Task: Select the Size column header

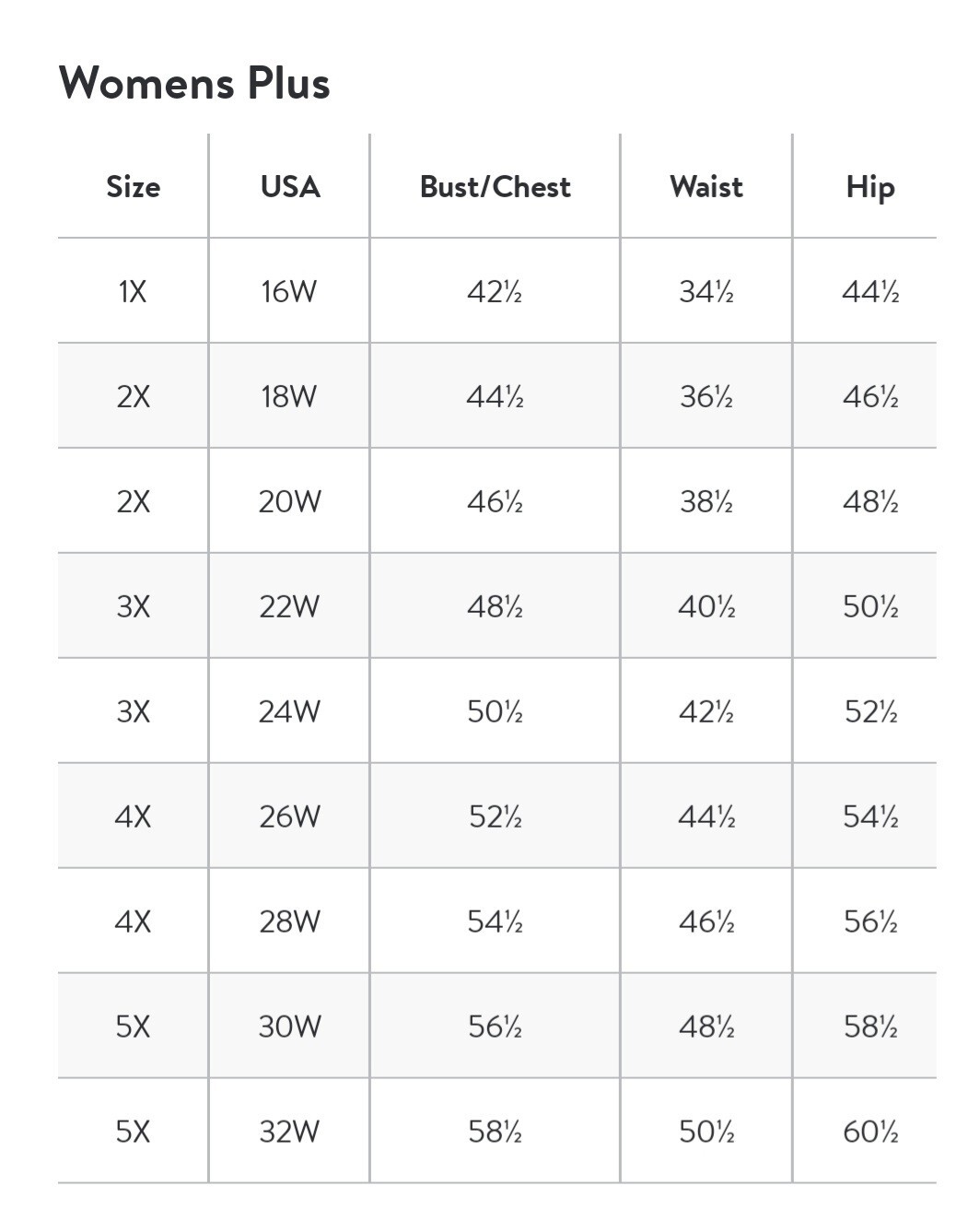Action: point(133,186)
